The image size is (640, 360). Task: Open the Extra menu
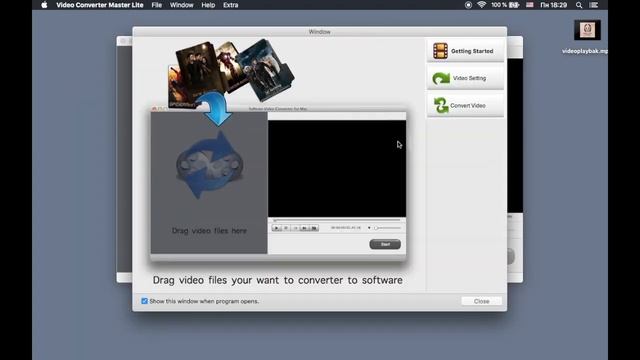coord(231,5)
